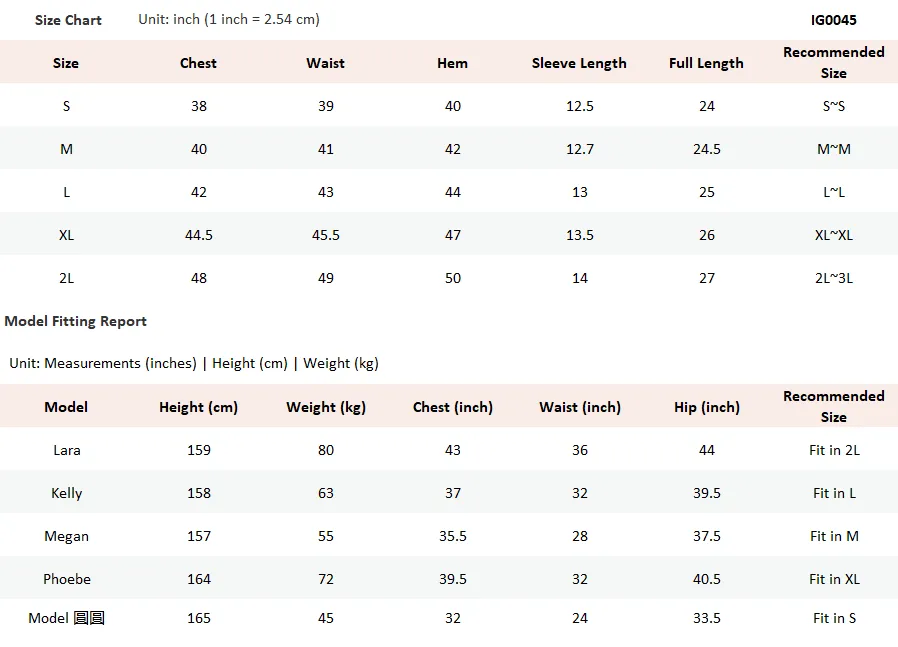Viewport: 898px width, 647px height.
Task: Click the unit conversion note text
Action: click(229, 19)
